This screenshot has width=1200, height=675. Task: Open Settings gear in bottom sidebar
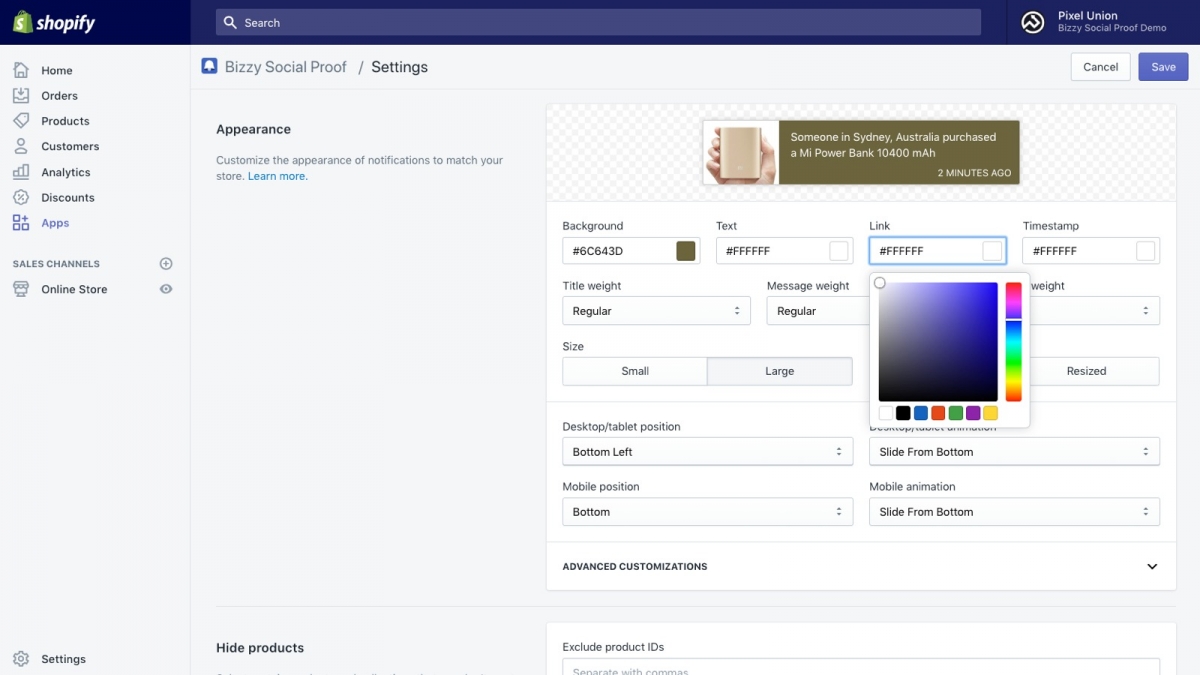pyautogui.click(x=21, y=659)
